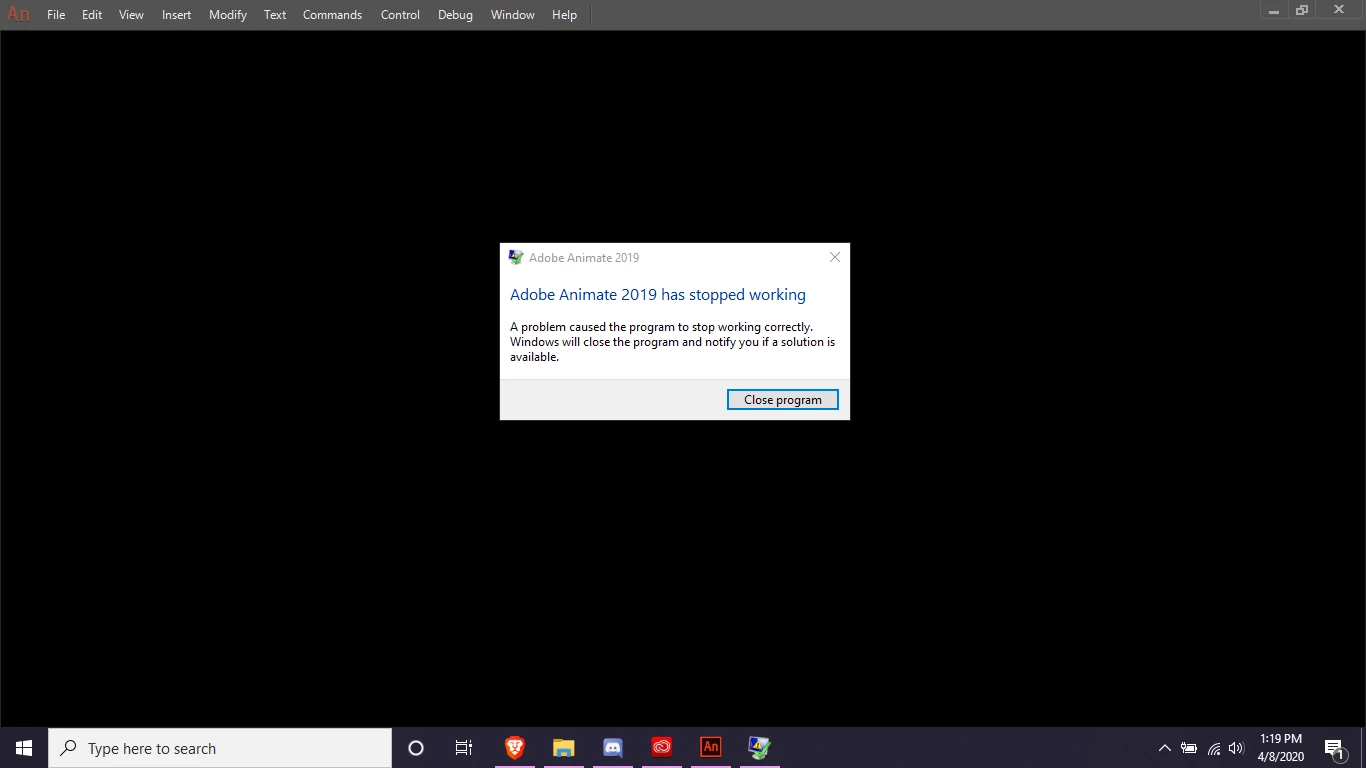This screenshot has height=768, width=1366.
Task: Click the volume speaker tray icon
Action: [x=1236, y=748]
